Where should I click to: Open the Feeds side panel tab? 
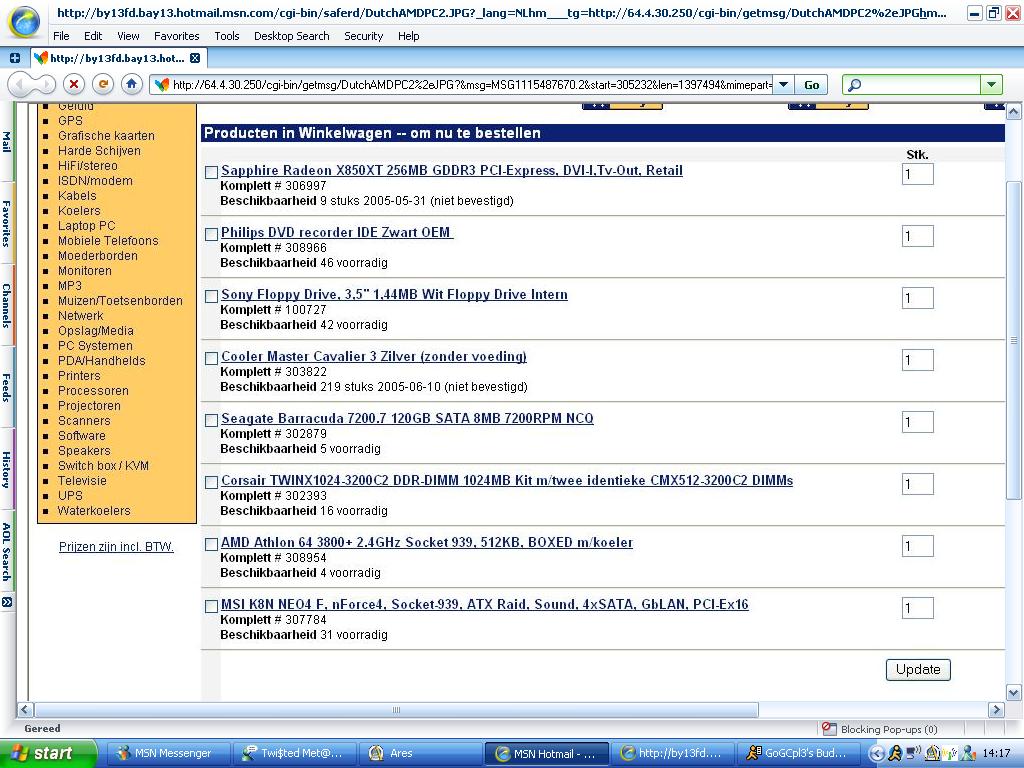click(7, 387)
